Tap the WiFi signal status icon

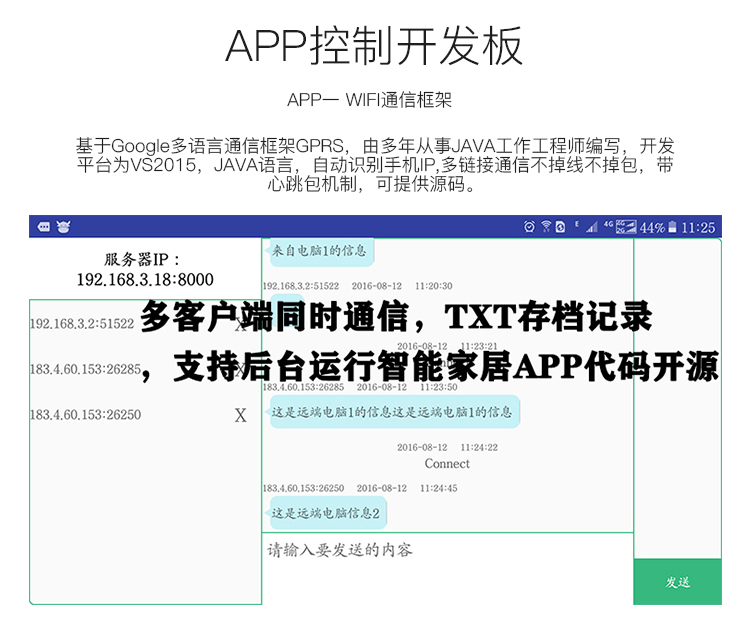pyautogui.click(x=546, y=227)
